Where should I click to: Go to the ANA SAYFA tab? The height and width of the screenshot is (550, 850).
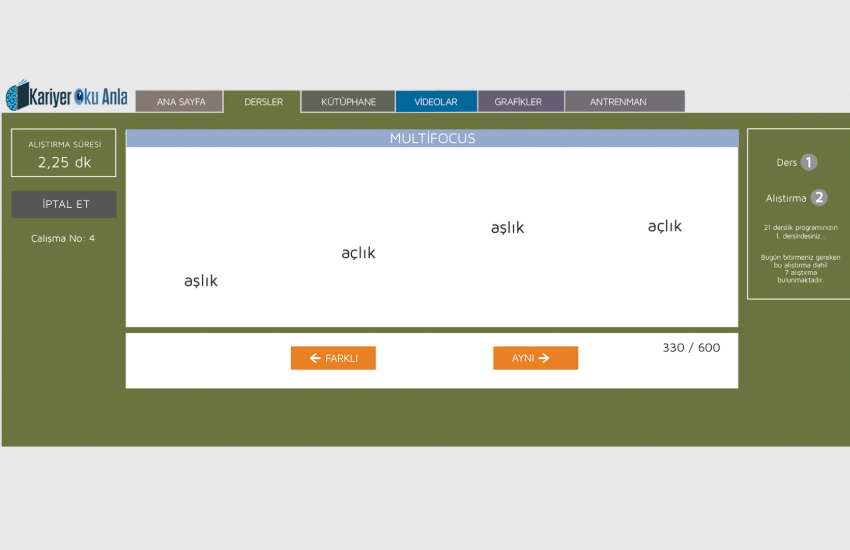[x=181, y=102]
